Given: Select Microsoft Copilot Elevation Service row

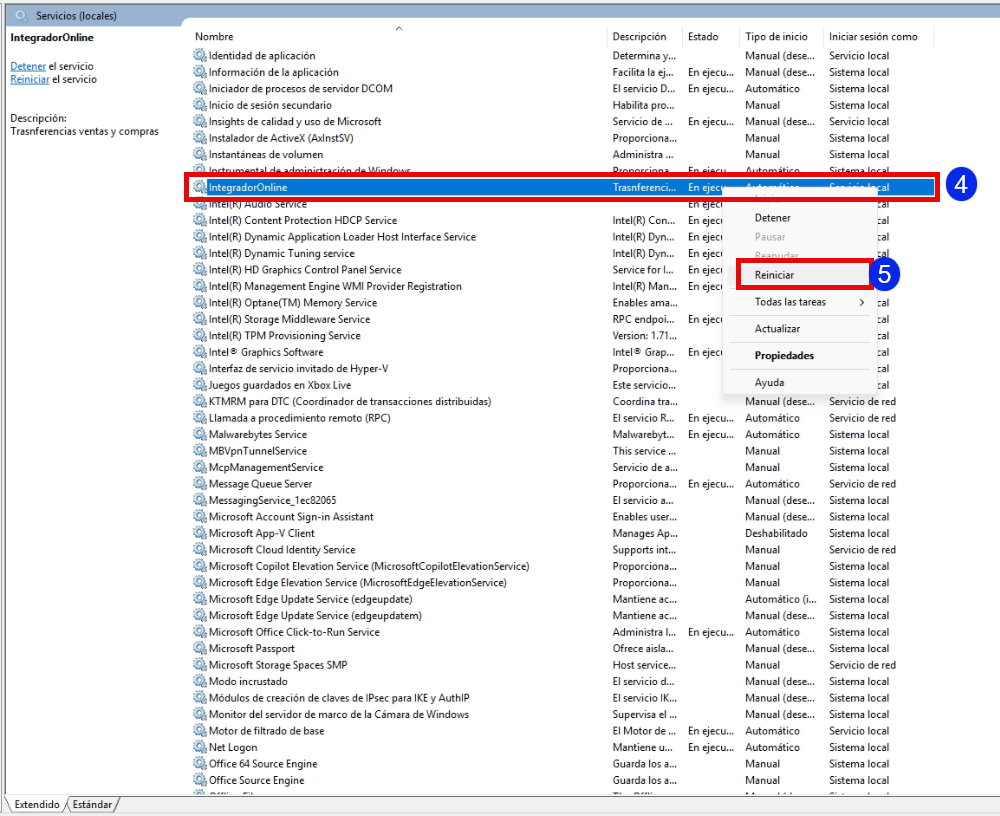Looking at the screenshot, I should [564, 566].
